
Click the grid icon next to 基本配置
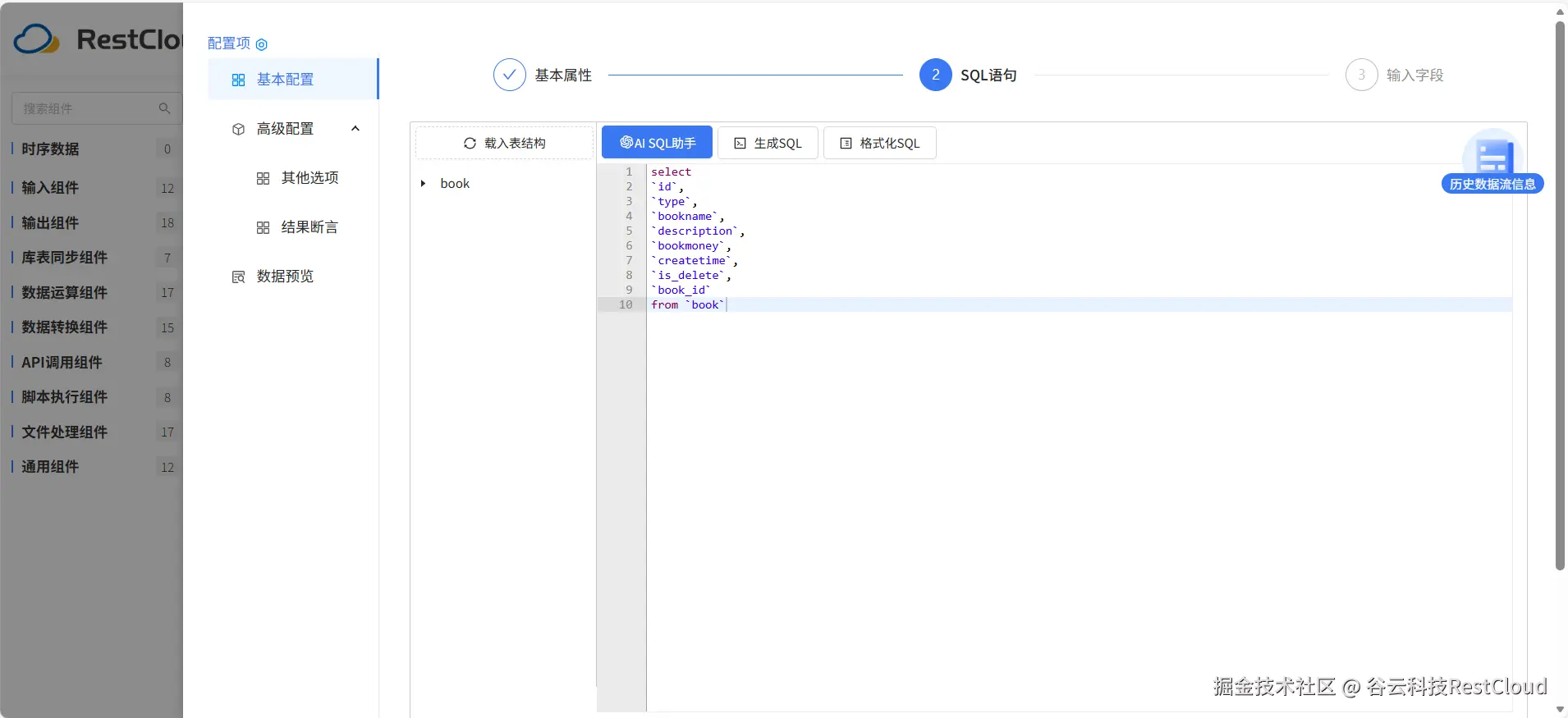tap(238, 80)
